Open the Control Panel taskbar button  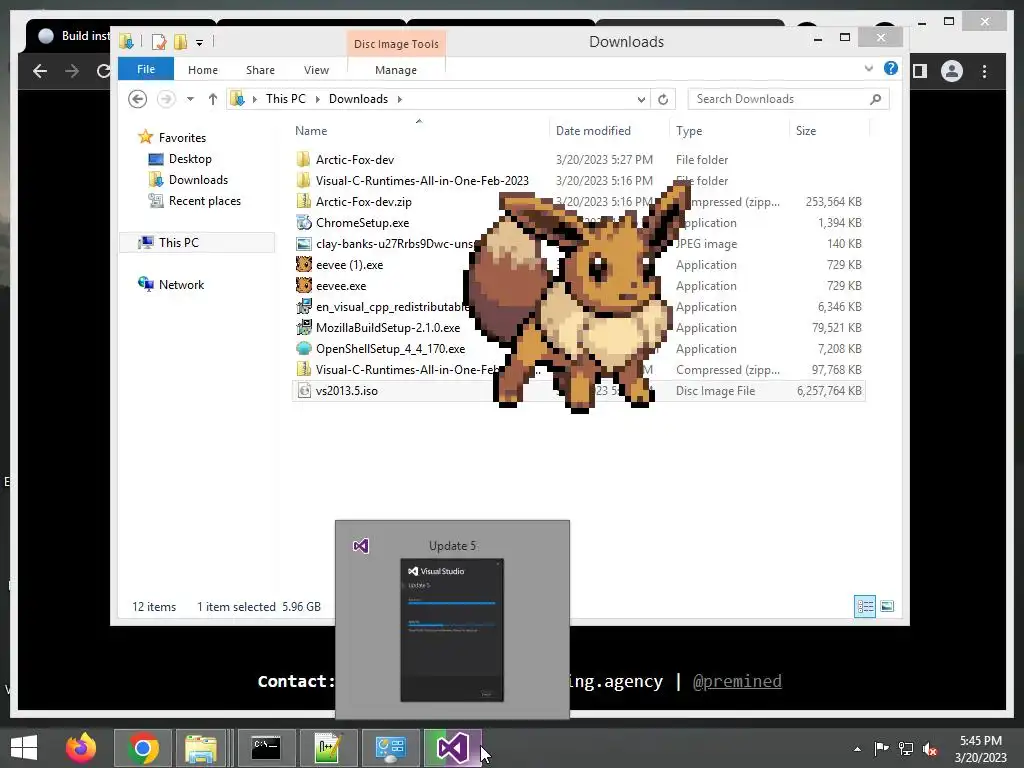tap(391, 748)
